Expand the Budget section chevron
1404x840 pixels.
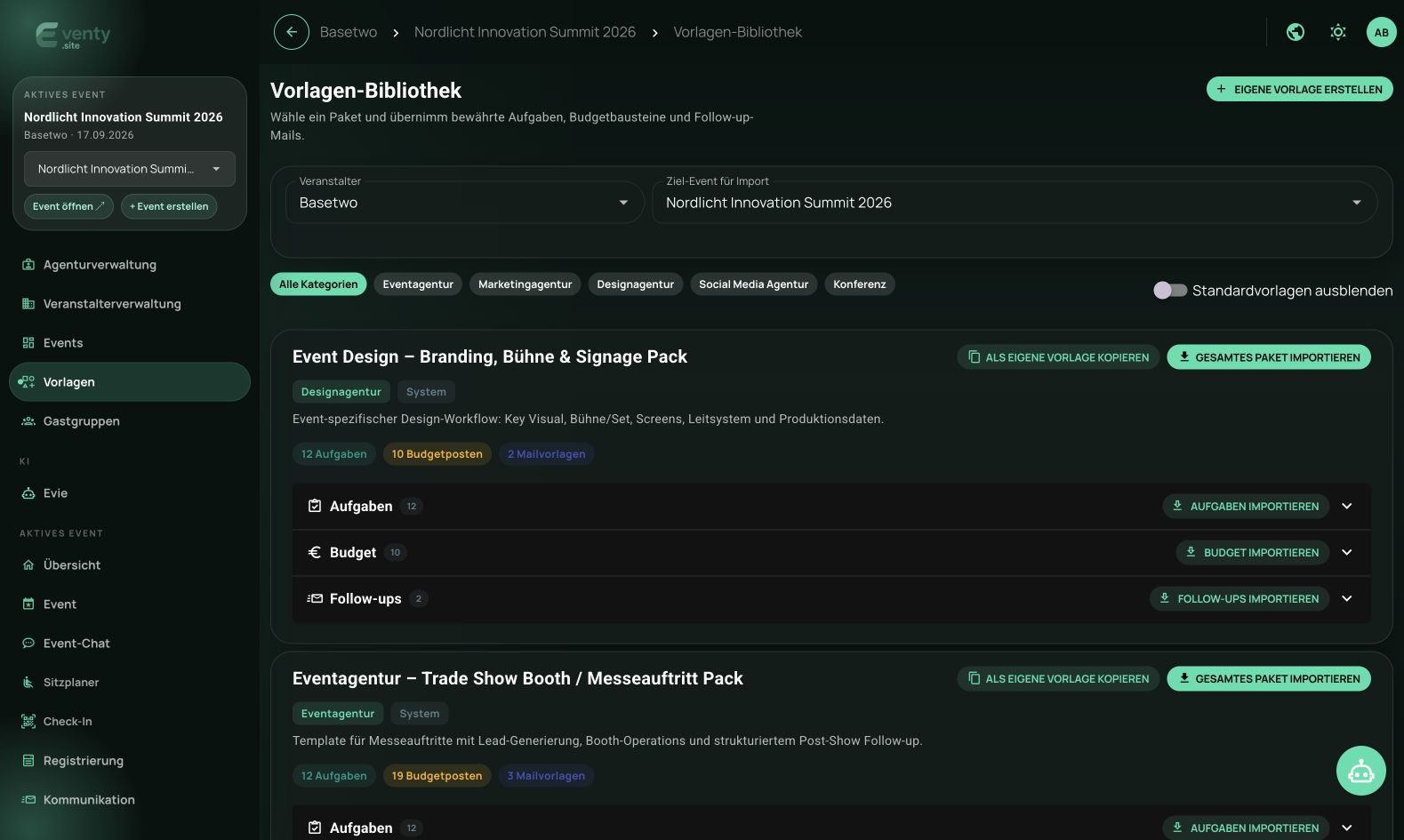1347,553
